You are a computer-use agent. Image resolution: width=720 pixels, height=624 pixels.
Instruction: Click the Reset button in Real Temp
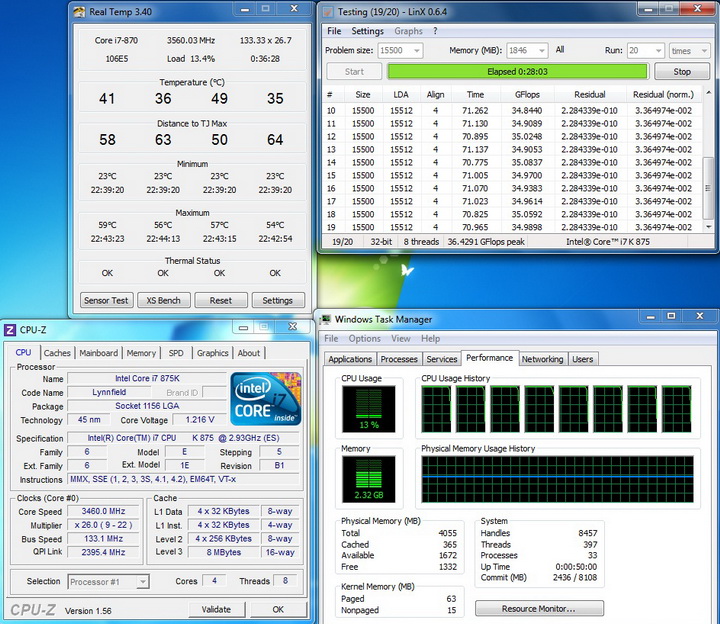click(221, 300)
